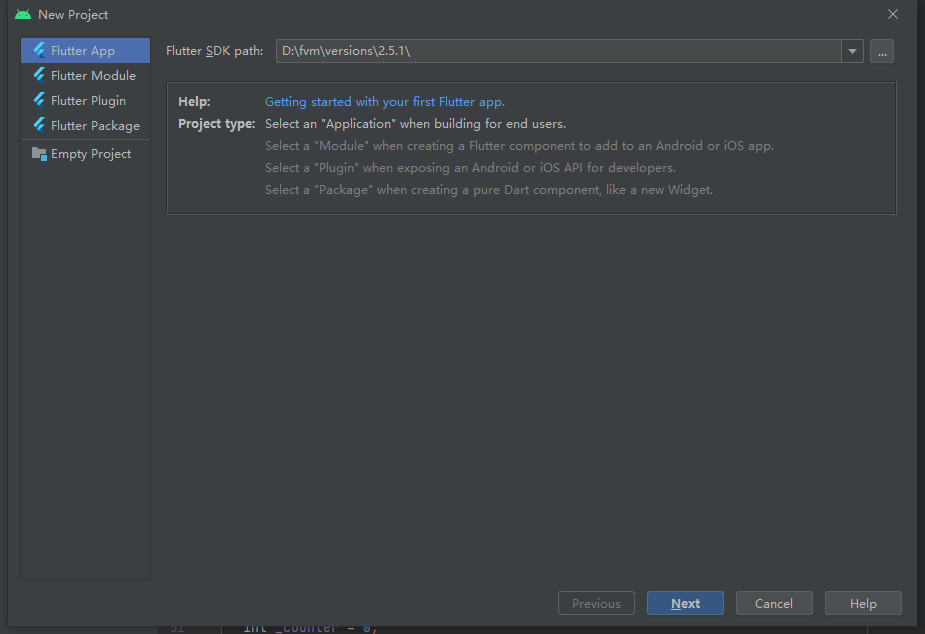Click the "Help:" label

(x=194, y=101)
